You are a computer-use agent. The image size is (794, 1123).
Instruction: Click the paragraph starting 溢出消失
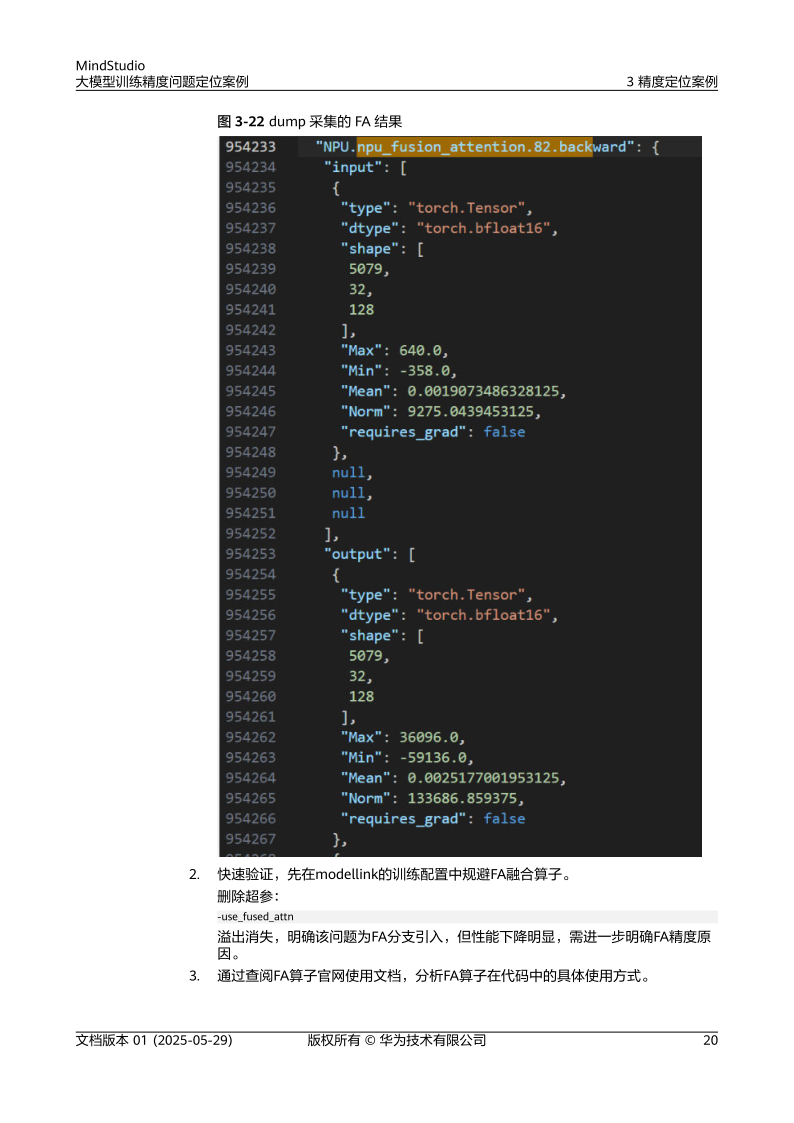(465, 945)
